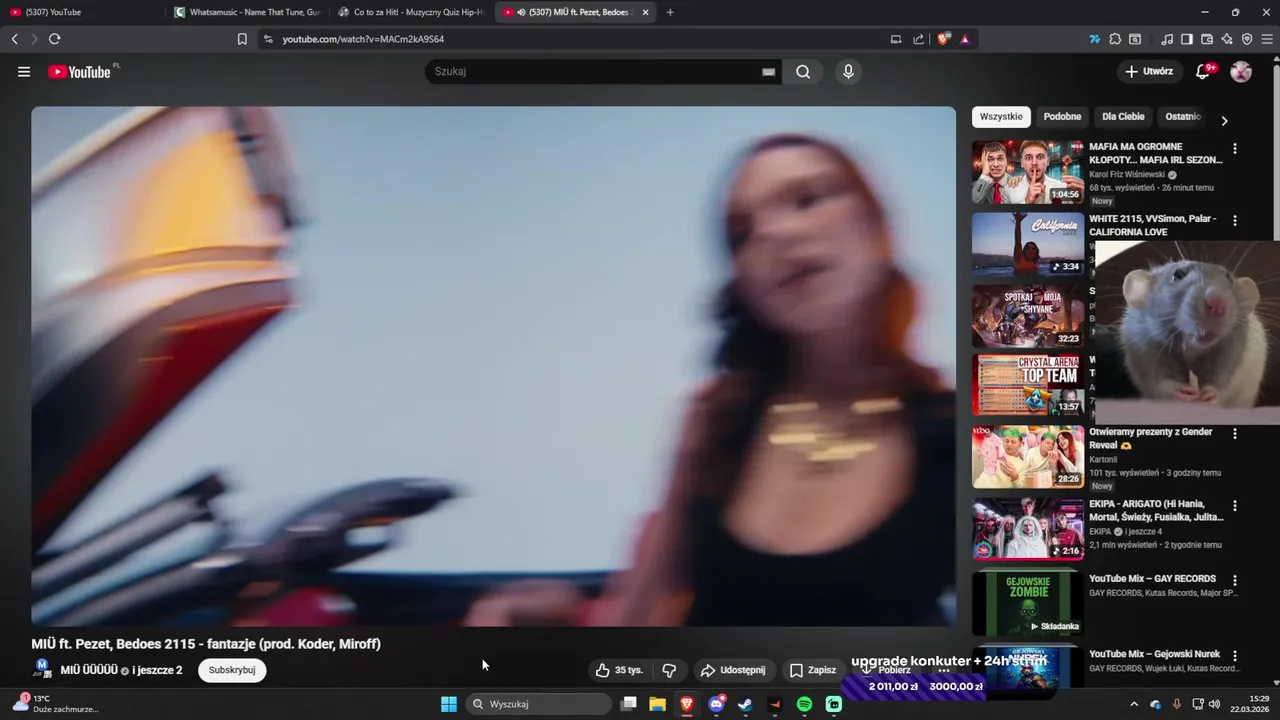
Task: Save the video with Zapisz
Action: [812, 670]
